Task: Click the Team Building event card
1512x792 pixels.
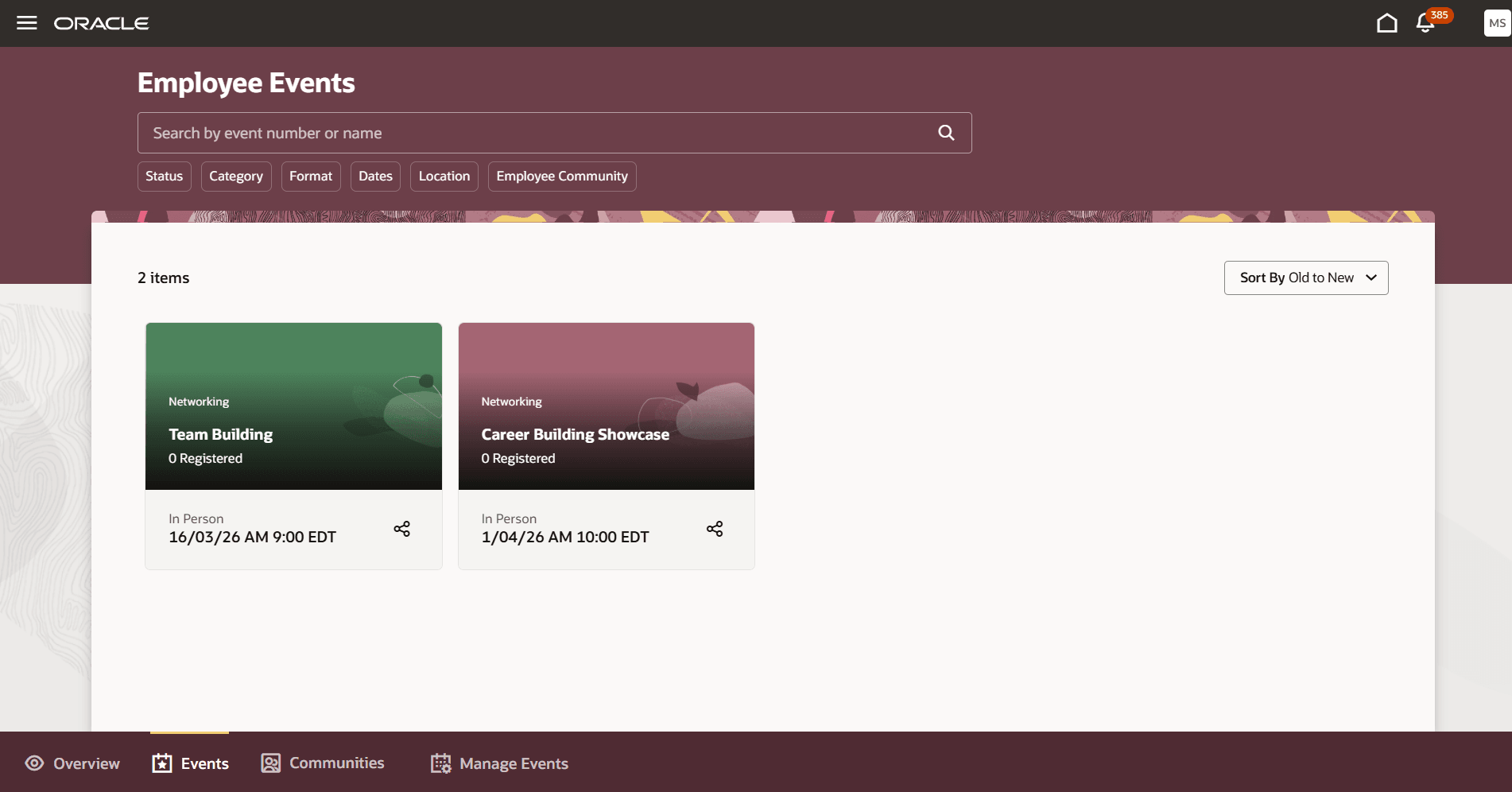Action: pyautogui.click(x=293, y=406)
